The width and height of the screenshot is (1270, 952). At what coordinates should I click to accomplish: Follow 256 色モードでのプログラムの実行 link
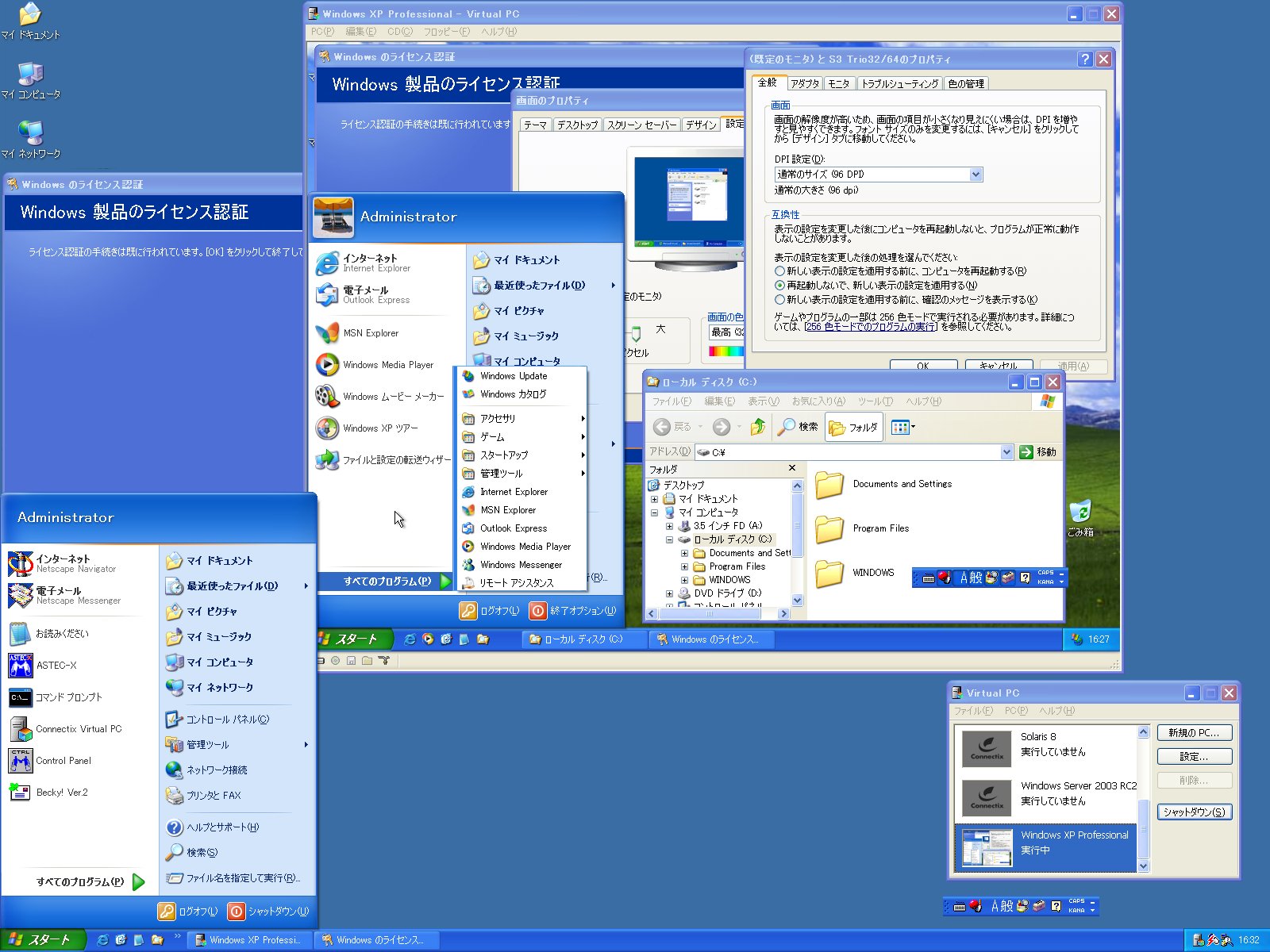pyautogui.click(x=871, y=326)
